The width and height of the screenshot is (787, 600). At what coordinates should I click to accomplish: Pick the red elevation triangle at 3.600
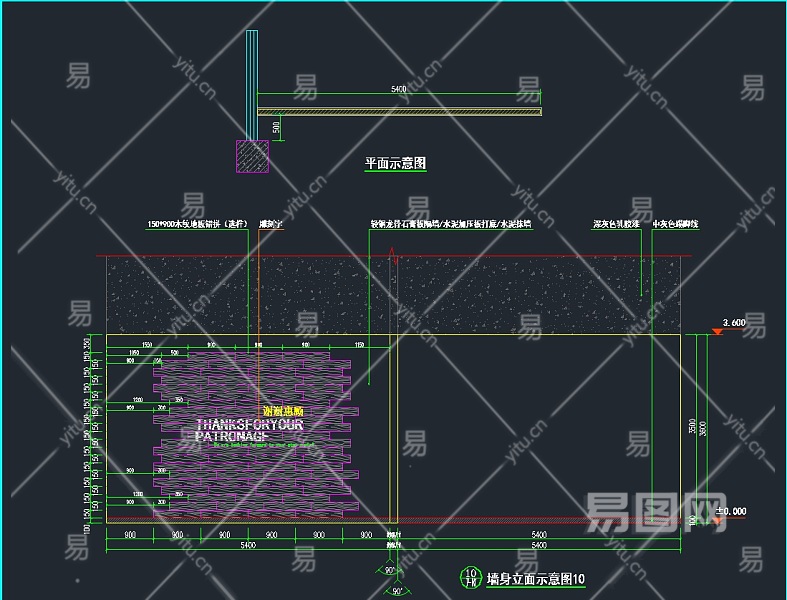click(x=718, y=332)
